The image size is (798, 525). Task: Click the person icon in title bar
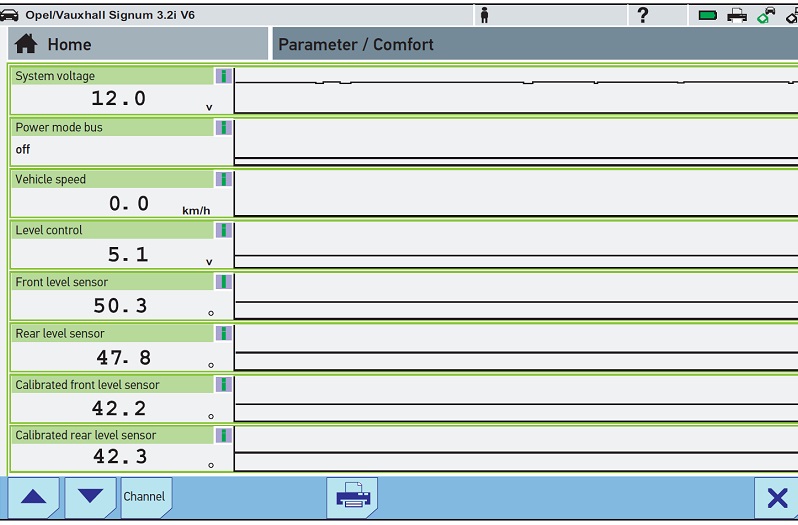click(x=484, y=14)
